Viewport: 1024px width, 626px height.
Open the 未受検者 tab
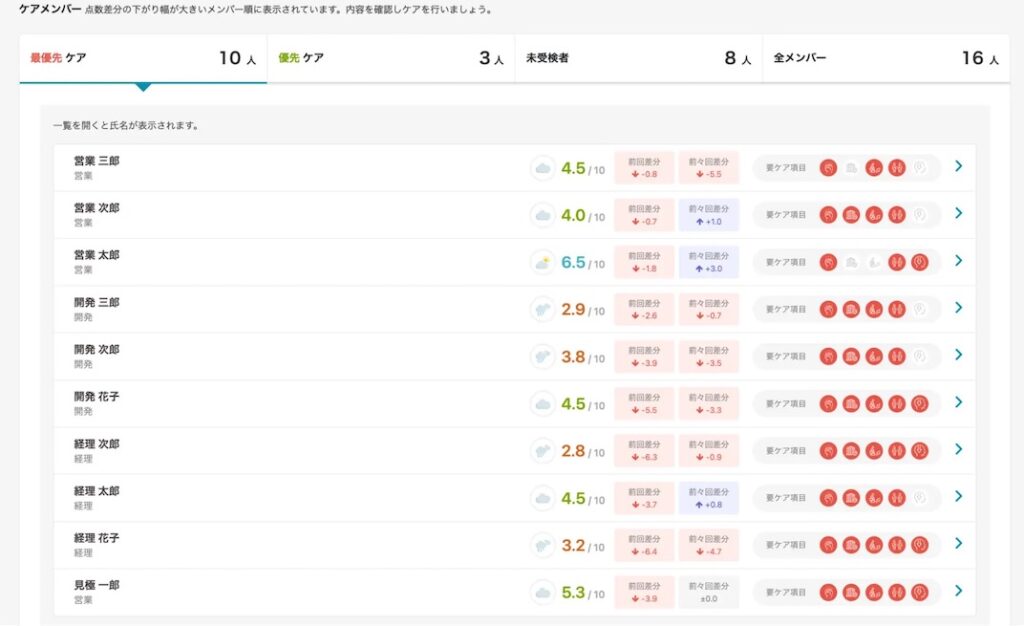(x=638, y=58)
